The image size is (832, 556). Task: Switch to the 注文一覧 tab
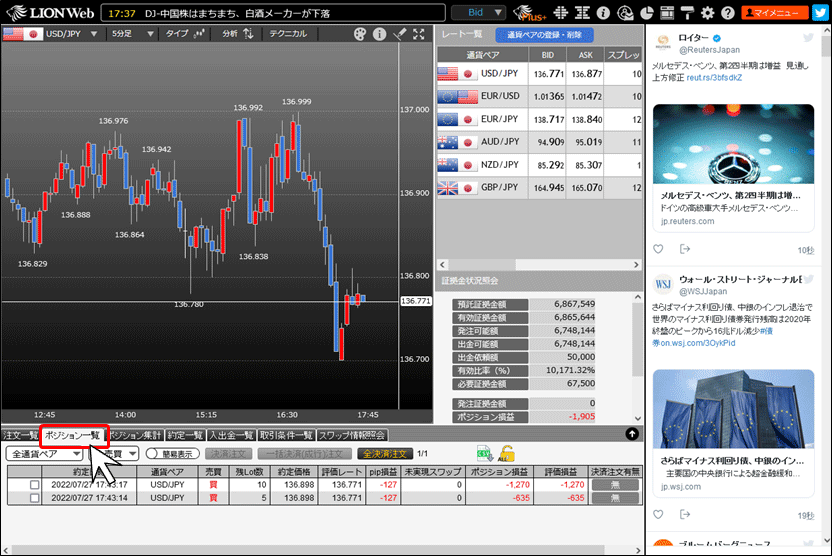pos(20,435)
